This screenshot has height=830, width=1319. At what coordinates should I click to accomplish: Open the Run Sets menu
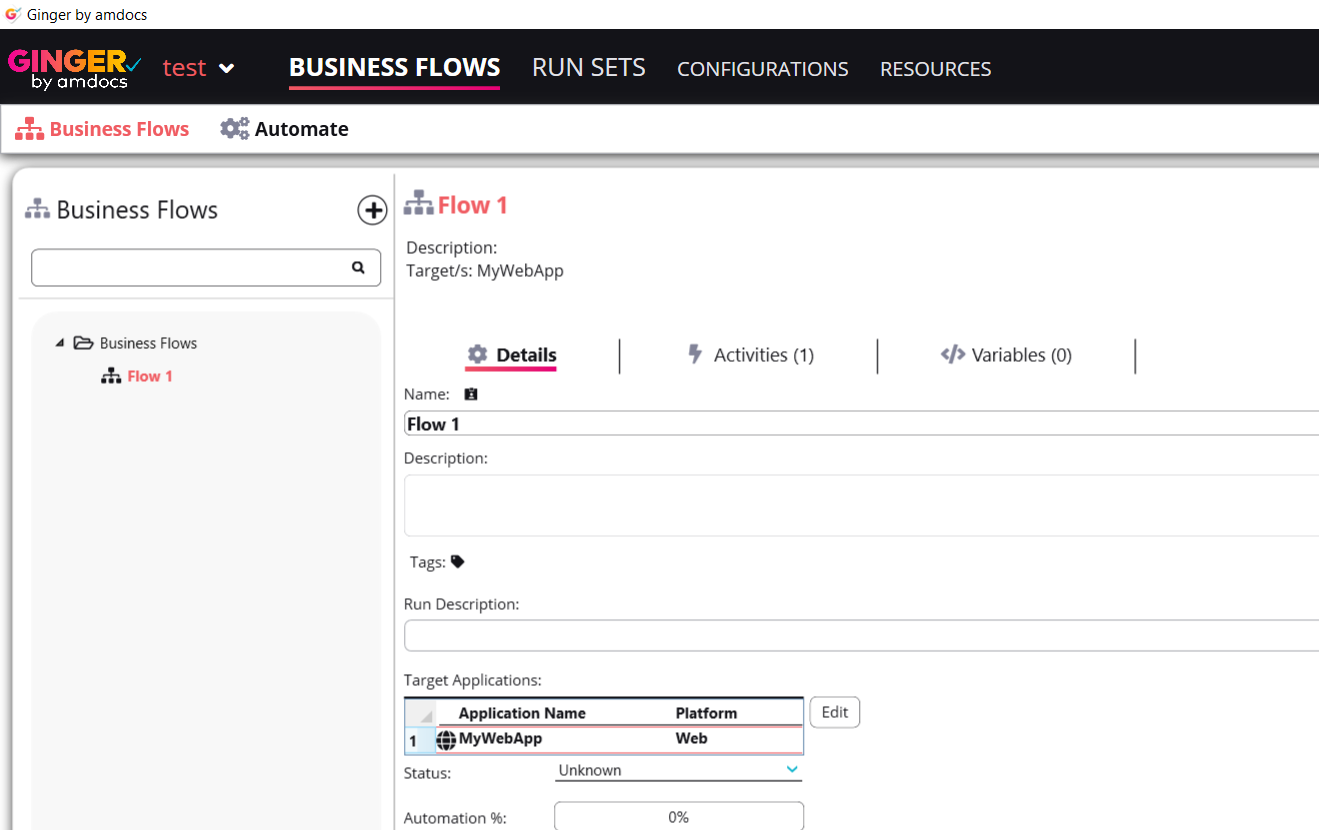click(x=588, y=68)
